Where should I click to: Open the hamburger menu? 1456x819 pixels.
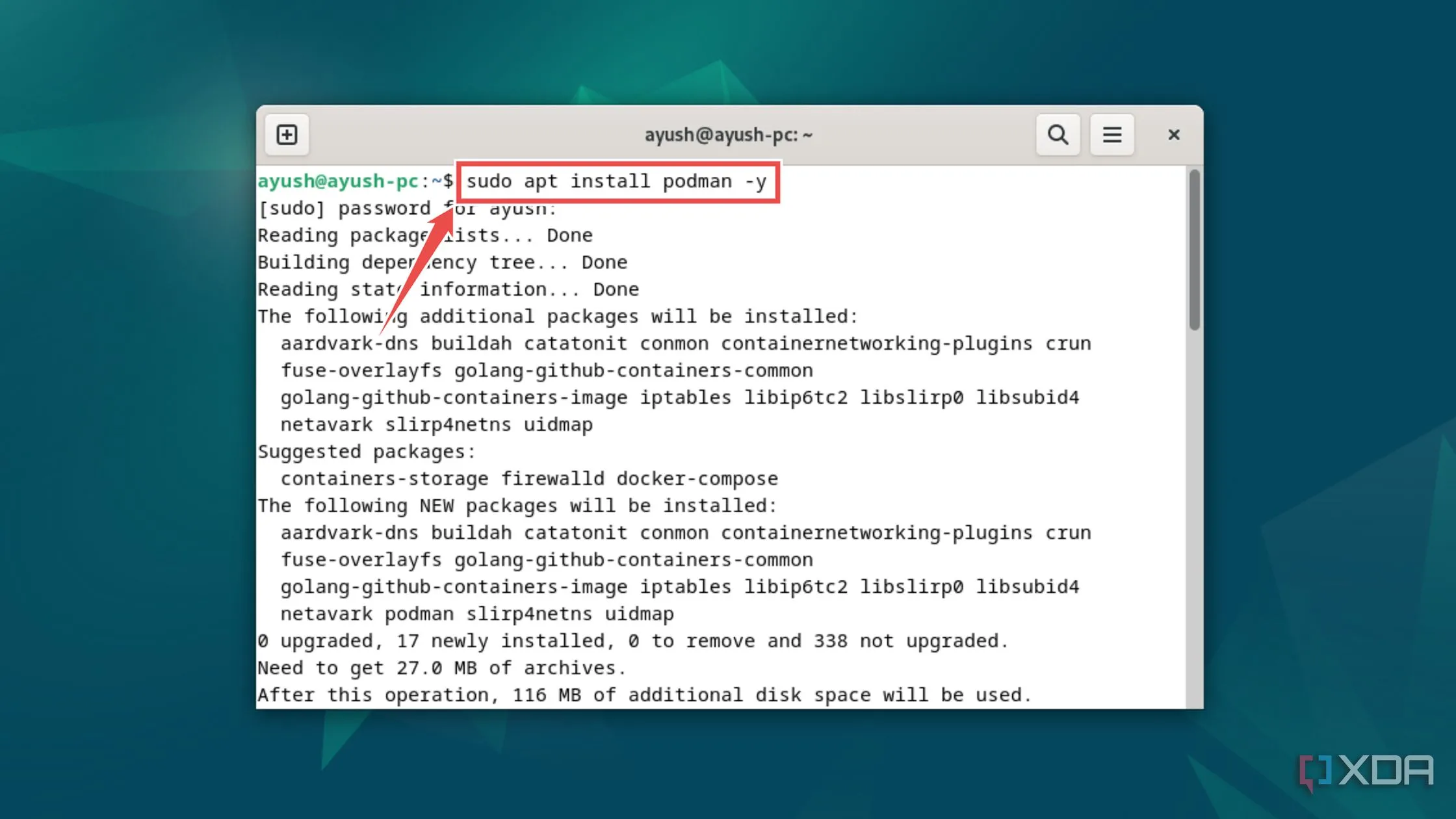click(x=1111, y=135)
